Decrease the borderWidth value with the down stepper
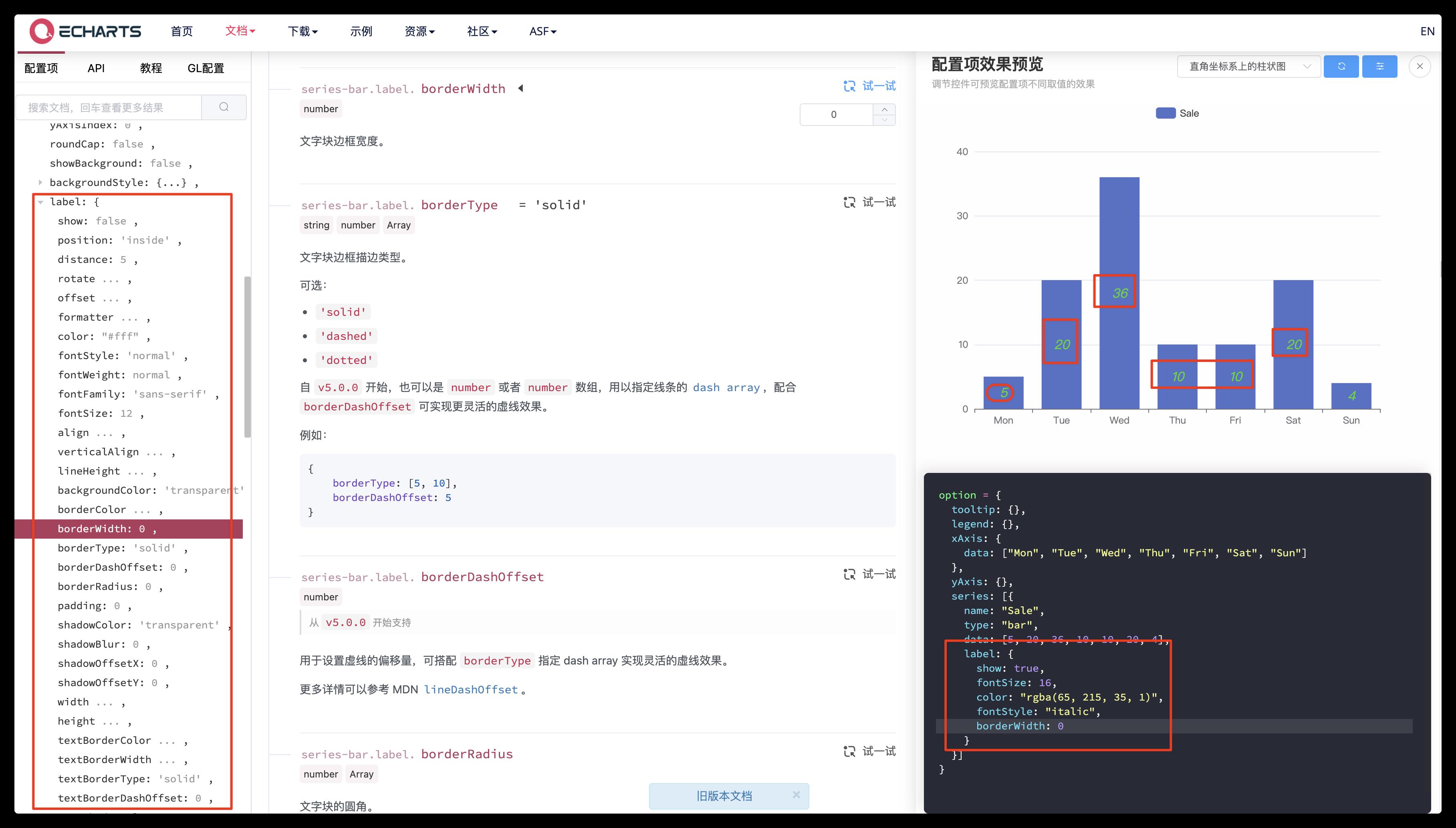Image resolution: width=1456 pixels, height=828 pixels. pos(884,120)
